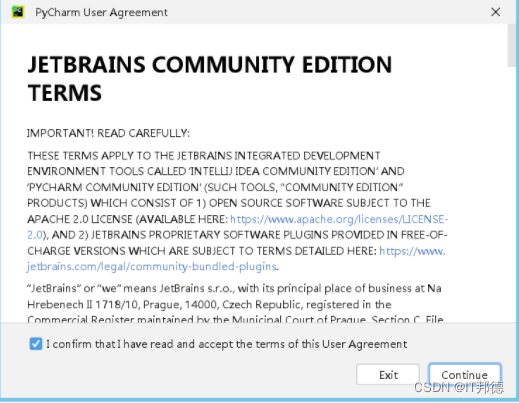Click the line mentioning Hrebenech II 1718/10, Prague
This screenshot has height=403, width=519.
pyautogui.click(x=209, y=304)
